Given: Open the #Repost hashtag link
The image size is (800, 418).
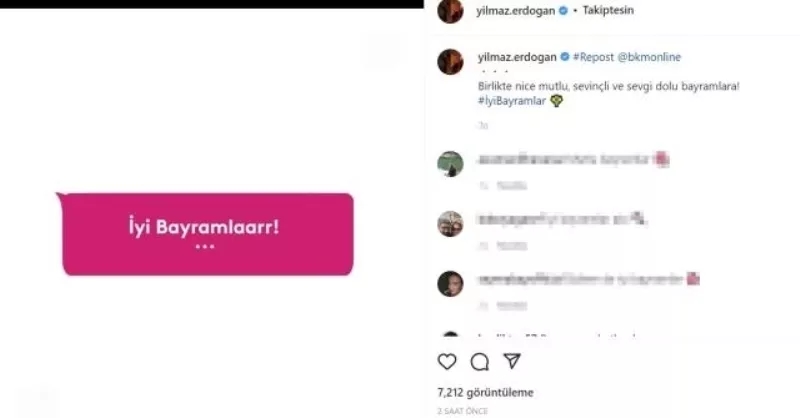Looking at the screenshot, I should coord(593,57).
